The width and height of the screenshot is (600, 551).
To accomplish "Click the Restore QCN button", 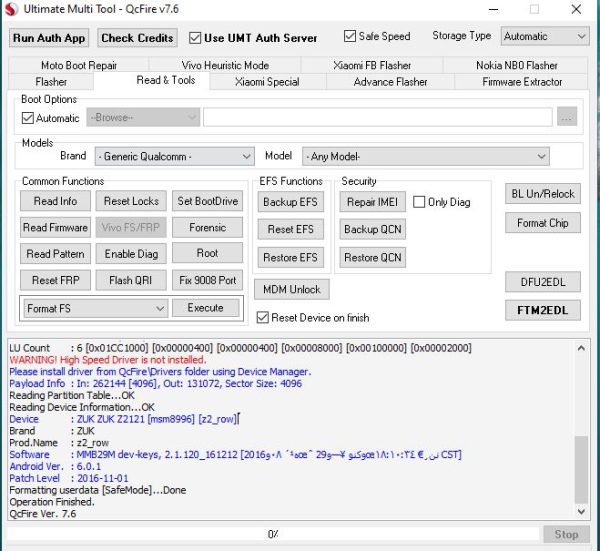I will coord(372,258).
